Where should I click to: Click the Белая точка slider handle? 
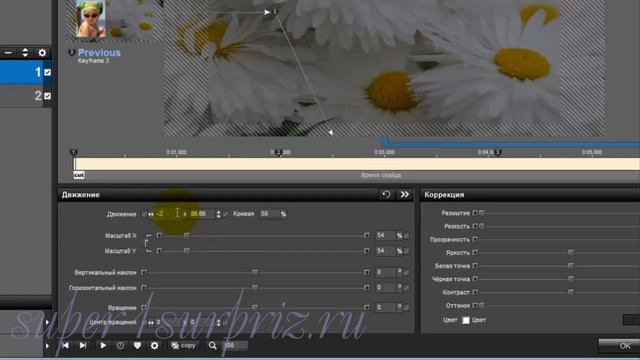pyautogui.click(x=571, y=266)
